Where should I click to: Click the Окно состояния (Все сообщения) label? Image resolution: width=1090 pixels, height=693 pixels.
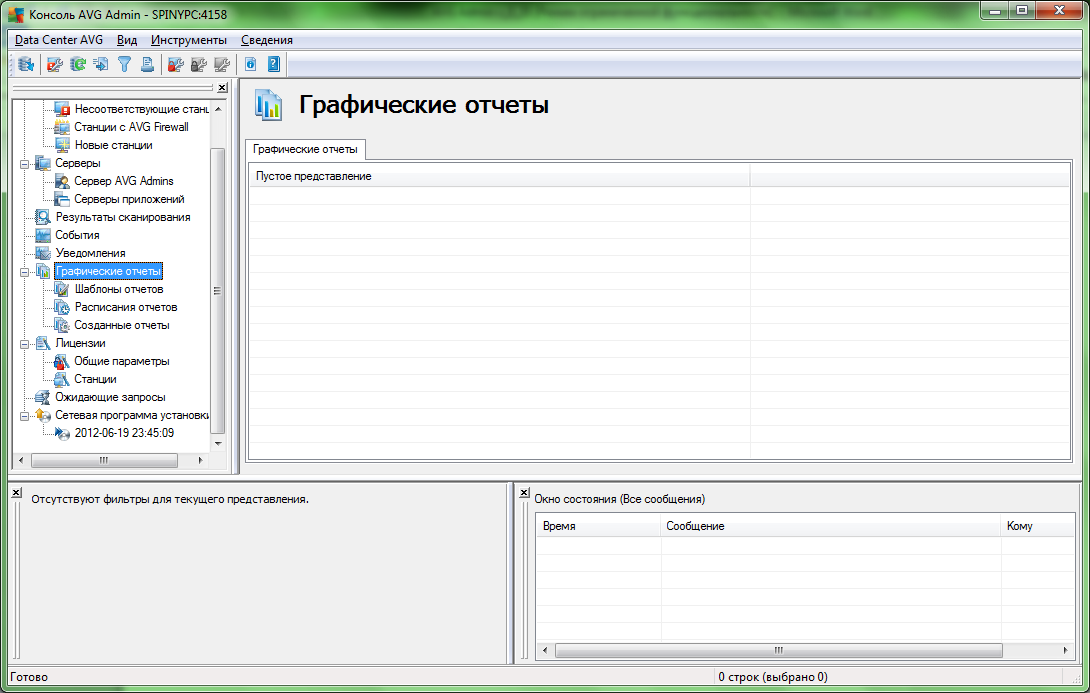pyautogui.click(x=619, y=499)
